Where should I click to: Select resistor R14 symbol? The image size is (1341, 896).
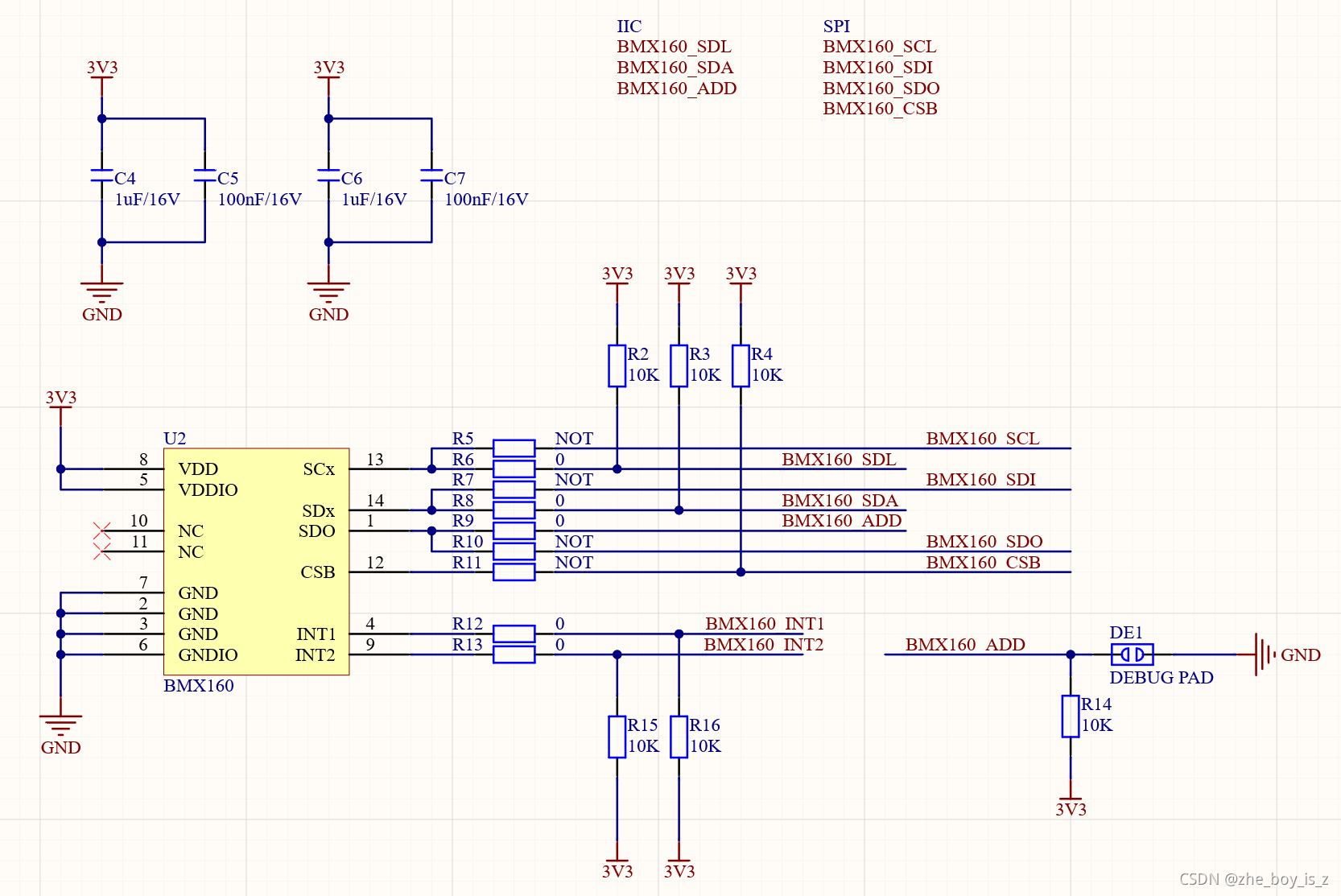point(1071,716)
